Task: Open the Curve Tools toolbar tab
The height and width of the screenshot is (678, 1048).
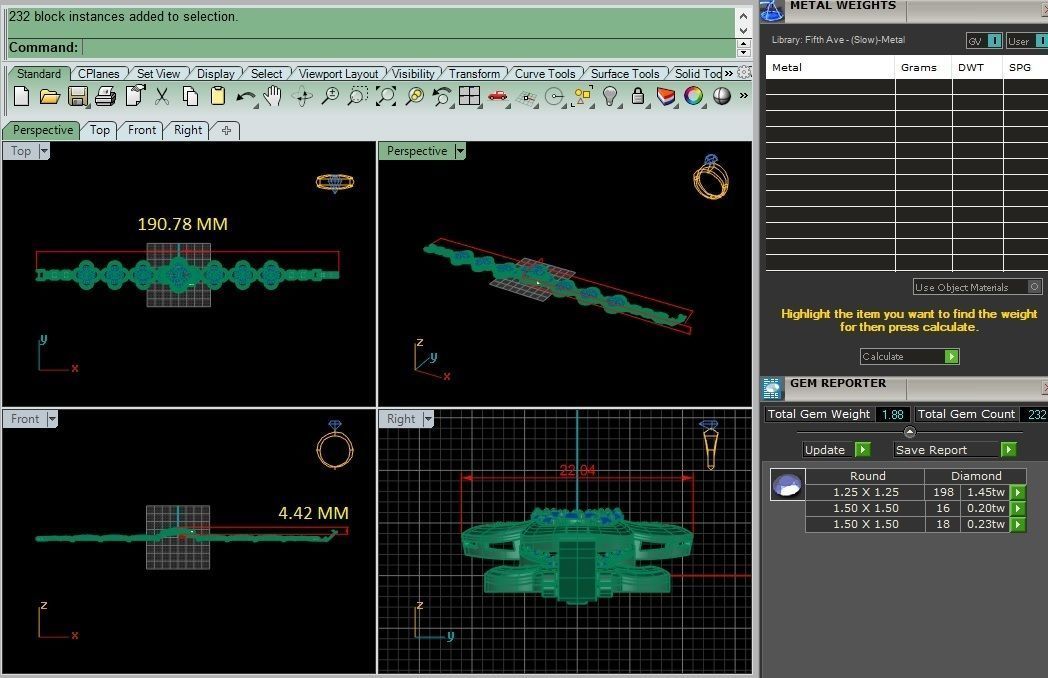Action: point(545,74)
